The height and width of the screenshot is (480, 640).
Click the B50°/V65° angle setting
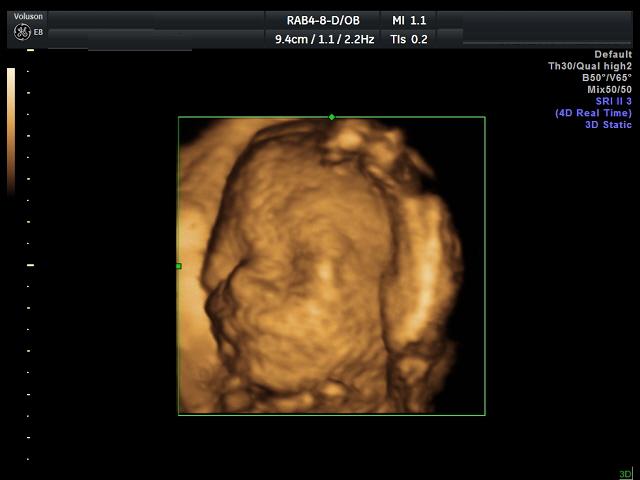(x=607, y=77)
